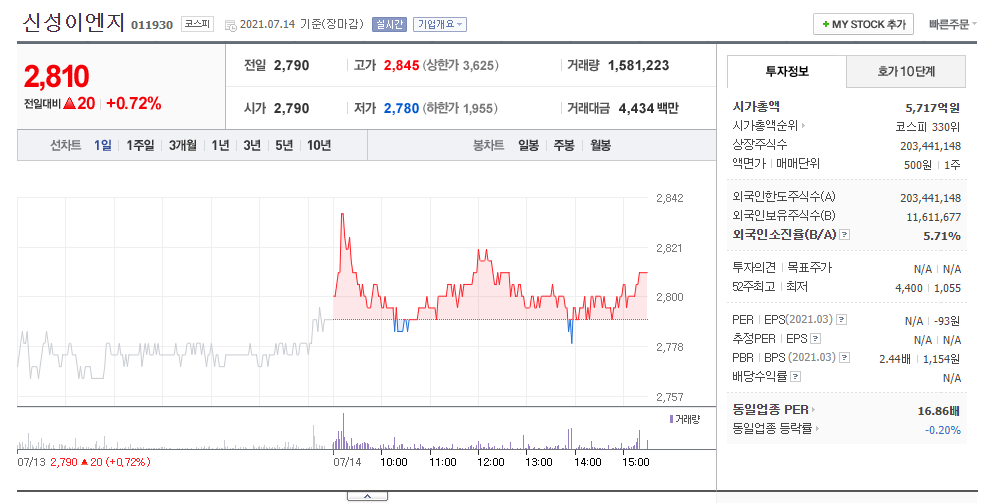This screenshot has width=983, height=503.
Task: Click the 고가 value 2,845
Action: pos(401,65)
